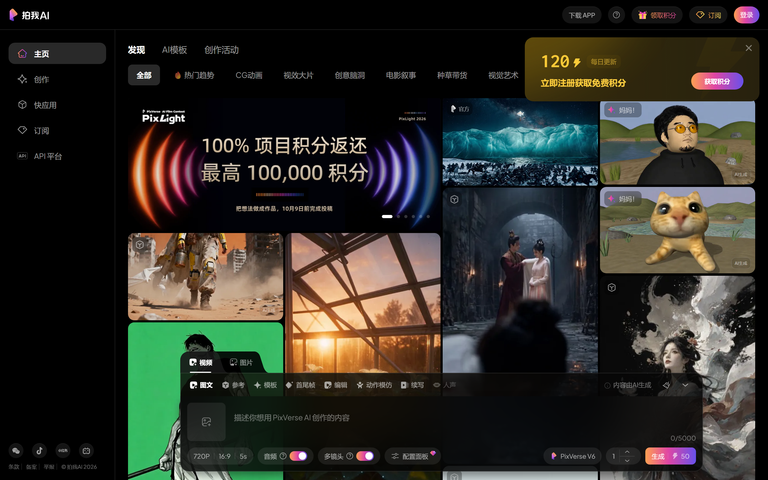Select the 首尾帧 mode

pos(300,385)
